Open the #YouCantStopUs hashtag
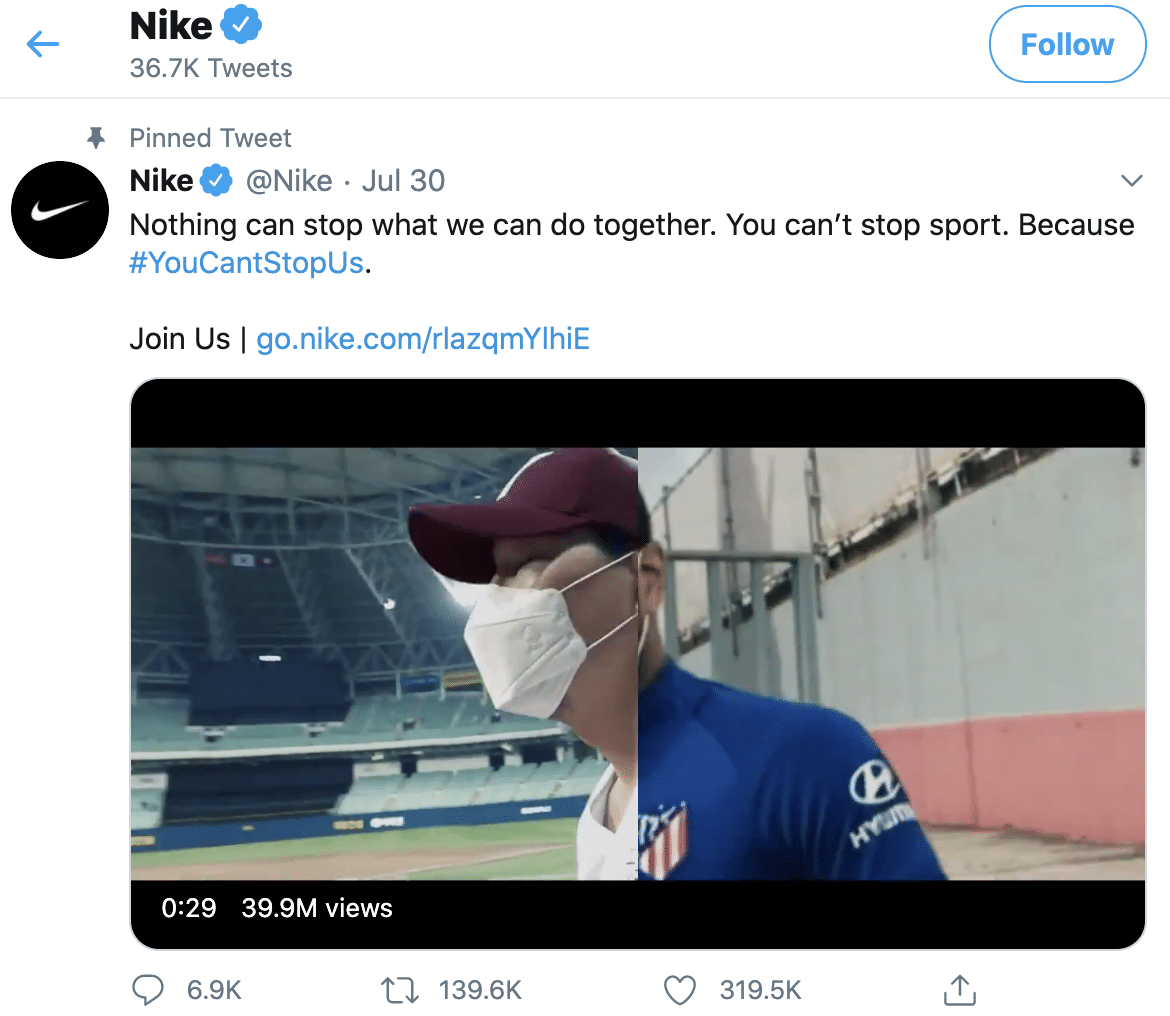 tap(246, 265)
